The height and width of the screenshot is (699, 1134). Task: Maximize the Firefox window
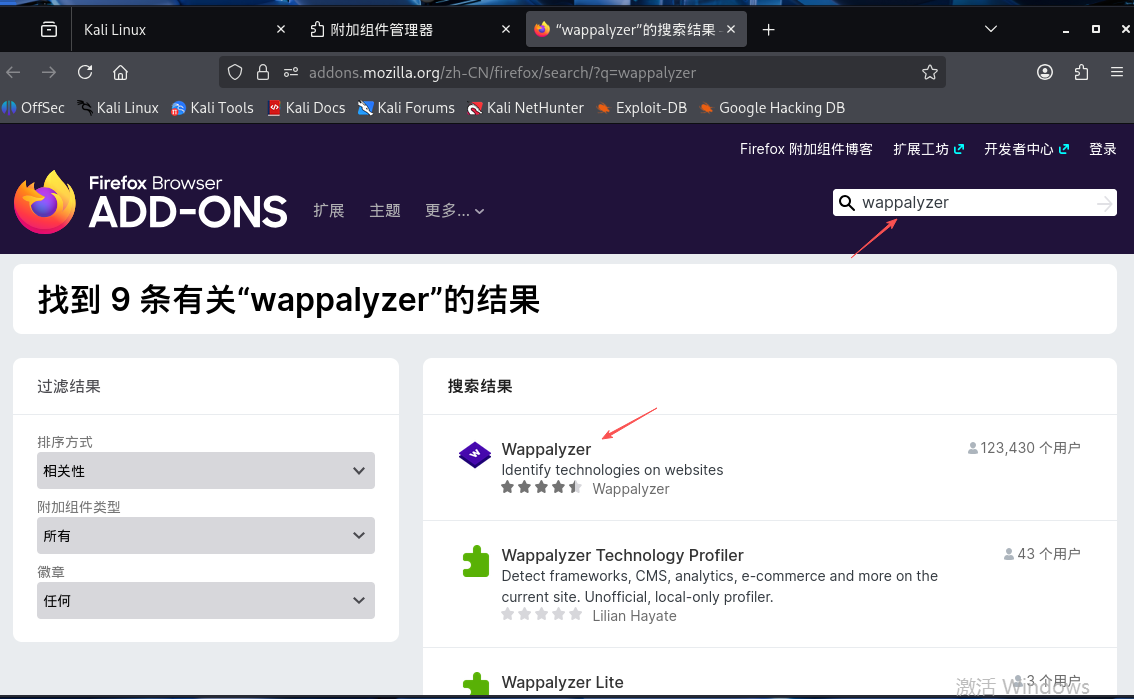(1096, 29)
